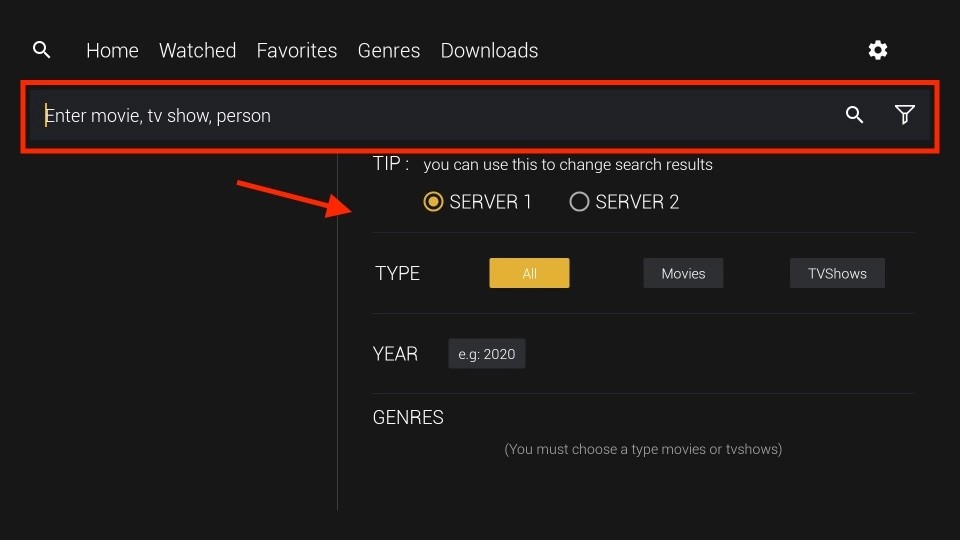This screenshot has height=540, width=960.
Task: Toggle the filter funnel icon
Action: point(905,114)
